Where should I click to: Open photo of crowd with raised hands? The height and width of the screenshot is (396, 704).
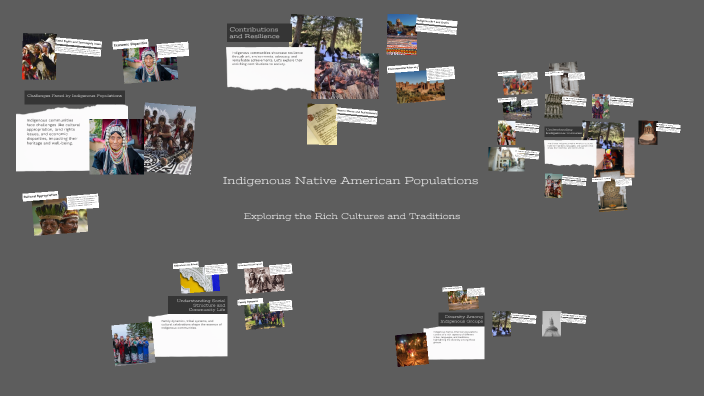coord(346,76)
